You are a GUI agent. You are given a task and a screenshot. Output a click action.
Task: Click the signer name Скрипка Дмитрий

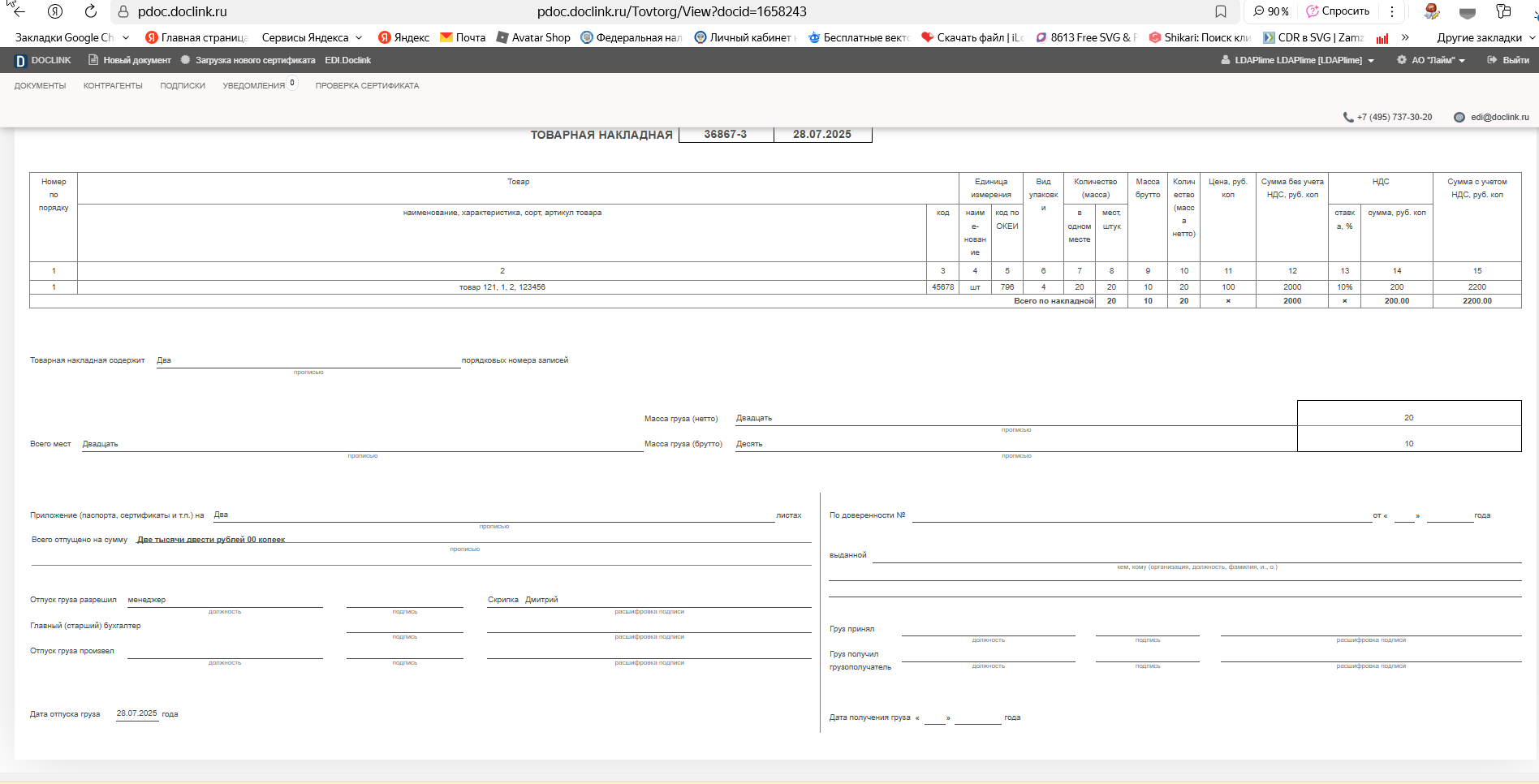(x=523, y=600)
